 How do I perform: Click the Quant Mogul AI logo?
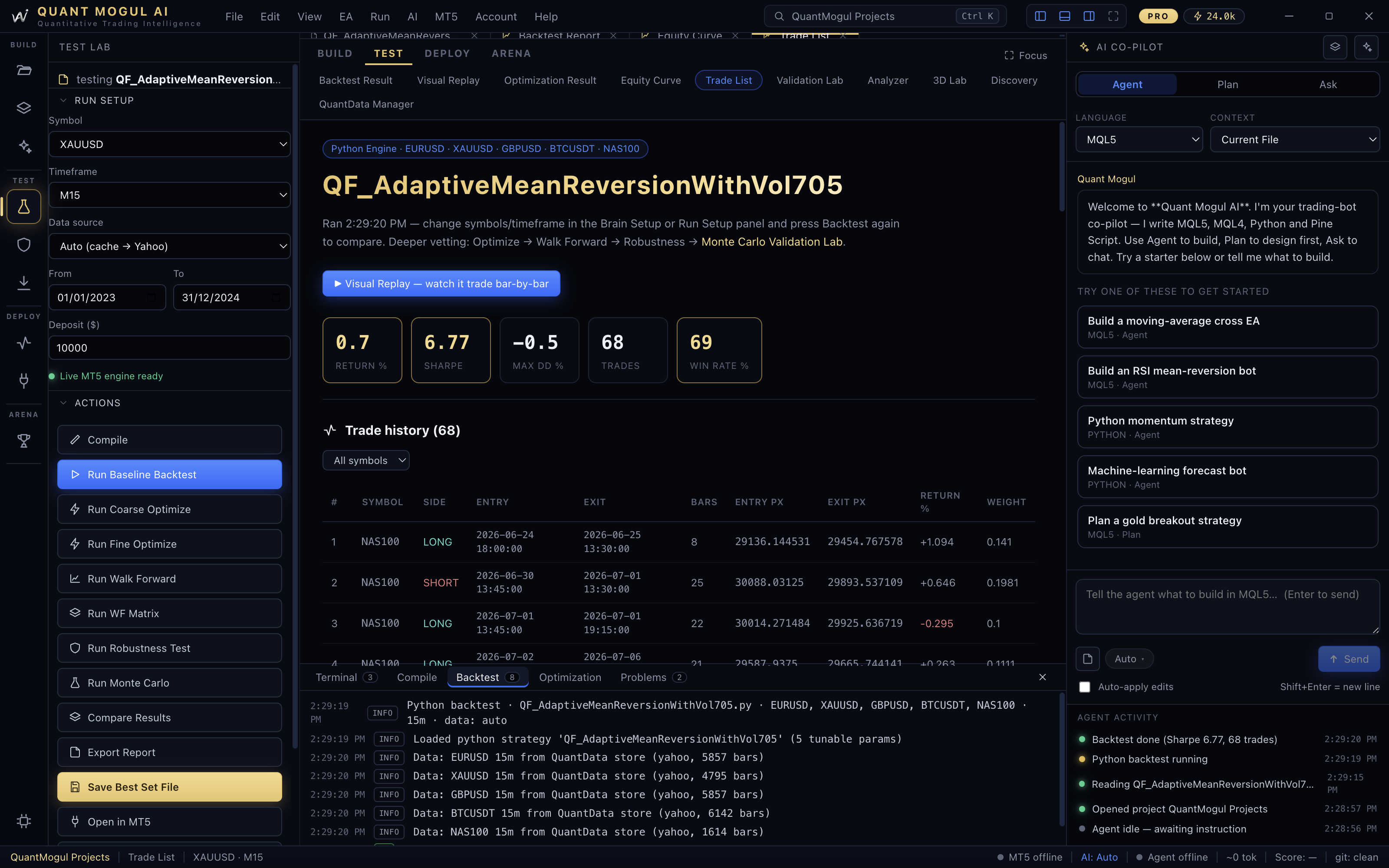tap(20, 16)
